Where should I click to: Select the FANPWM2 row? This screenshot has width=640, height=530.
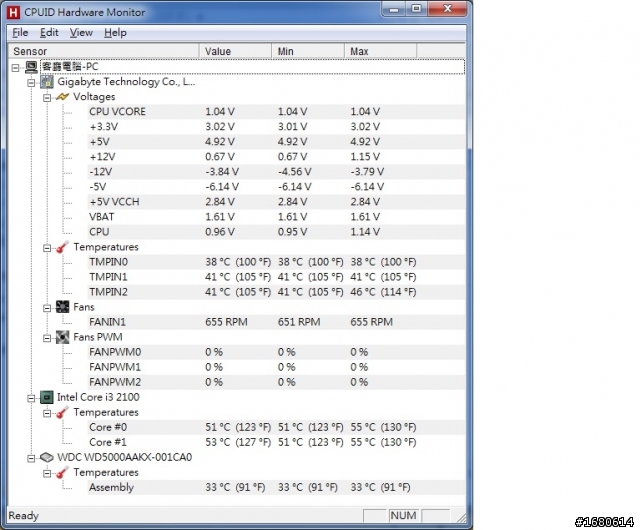(276, 382)
